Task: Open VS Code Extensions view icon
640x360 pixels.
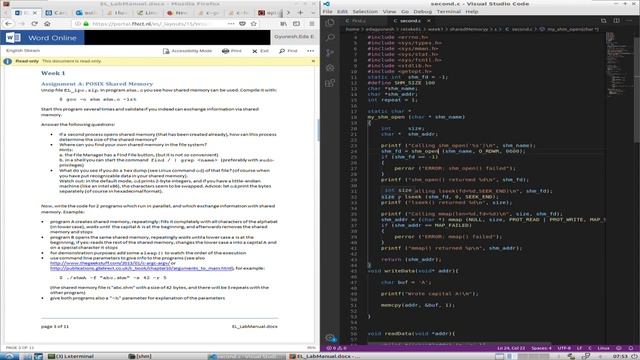Action: [330, 83]
